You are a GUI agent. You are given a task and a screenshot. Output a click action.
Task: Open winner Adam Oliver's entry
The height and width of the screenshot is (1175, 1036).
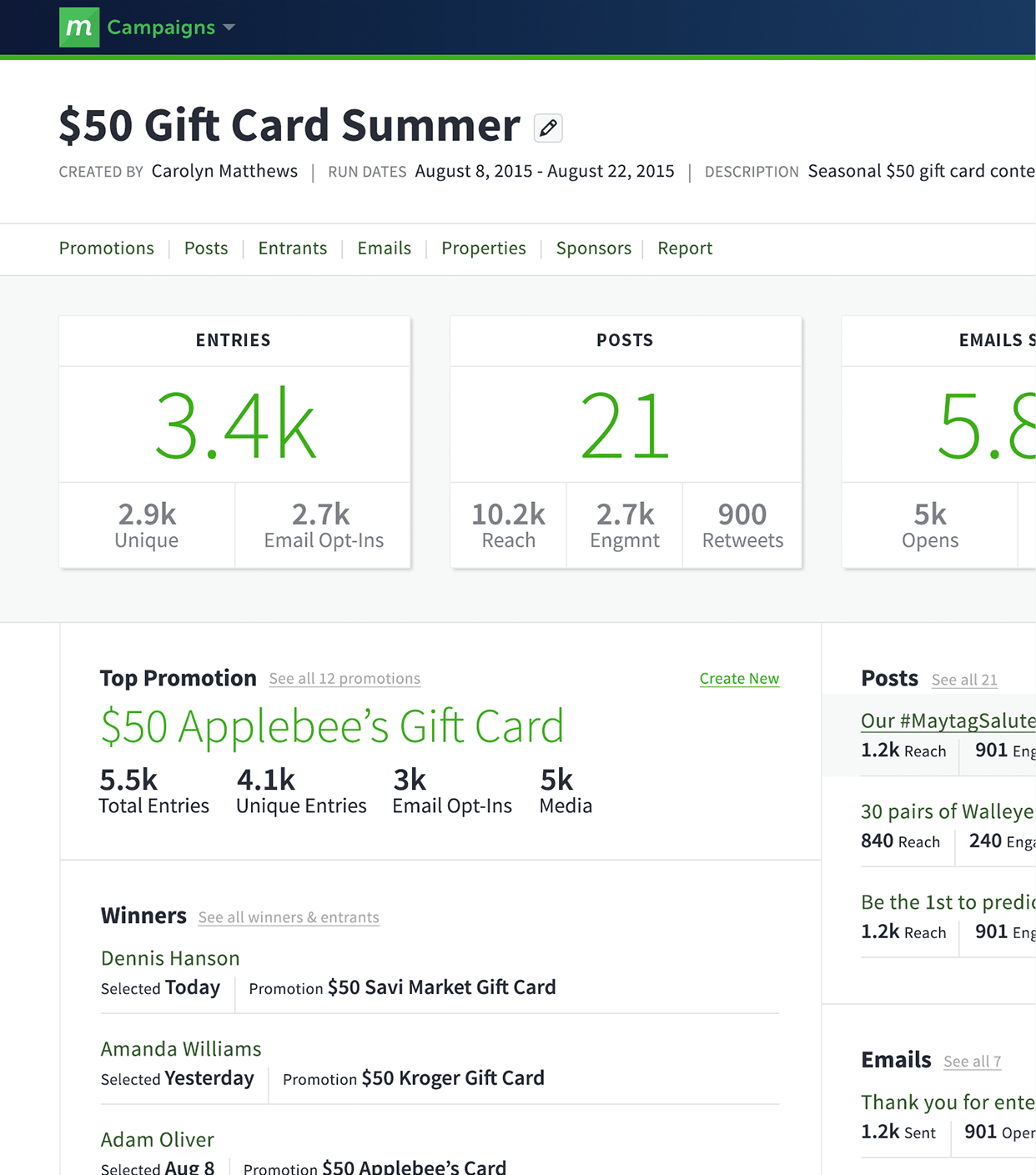coord(158,1139)
